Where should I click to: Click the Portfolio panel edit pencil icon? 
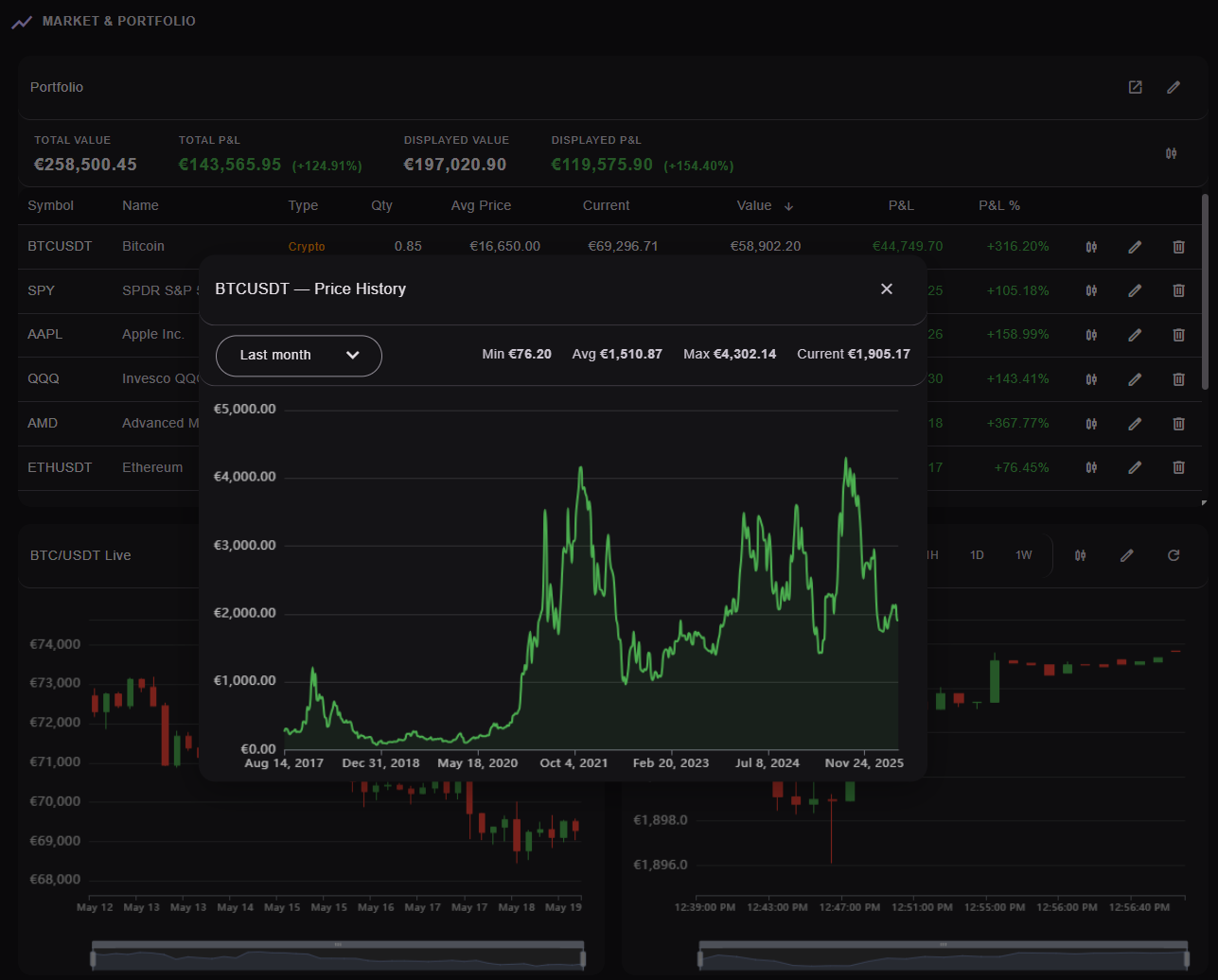1174,87
